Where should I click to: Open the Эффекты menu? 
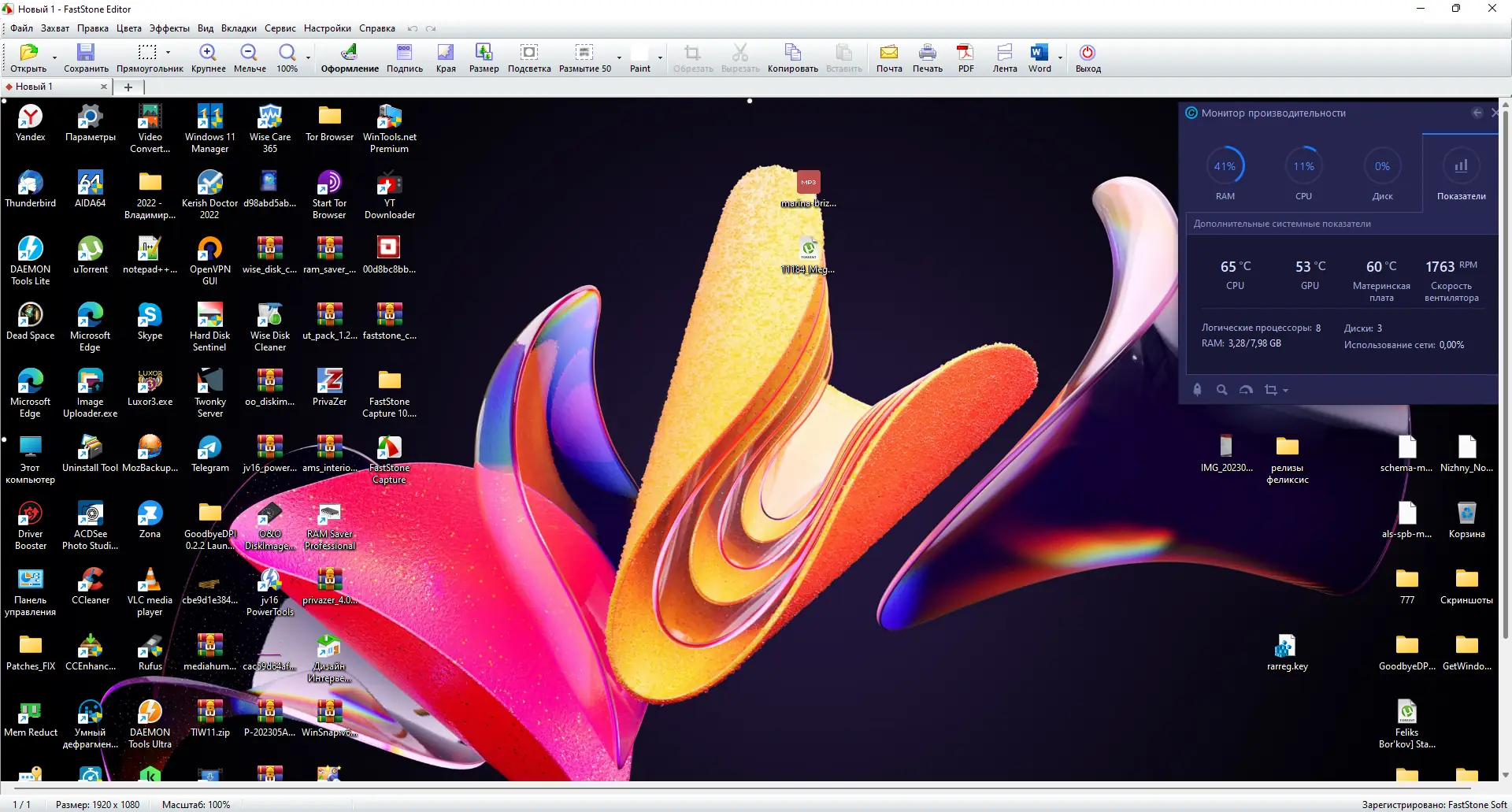tap(169, 28)
